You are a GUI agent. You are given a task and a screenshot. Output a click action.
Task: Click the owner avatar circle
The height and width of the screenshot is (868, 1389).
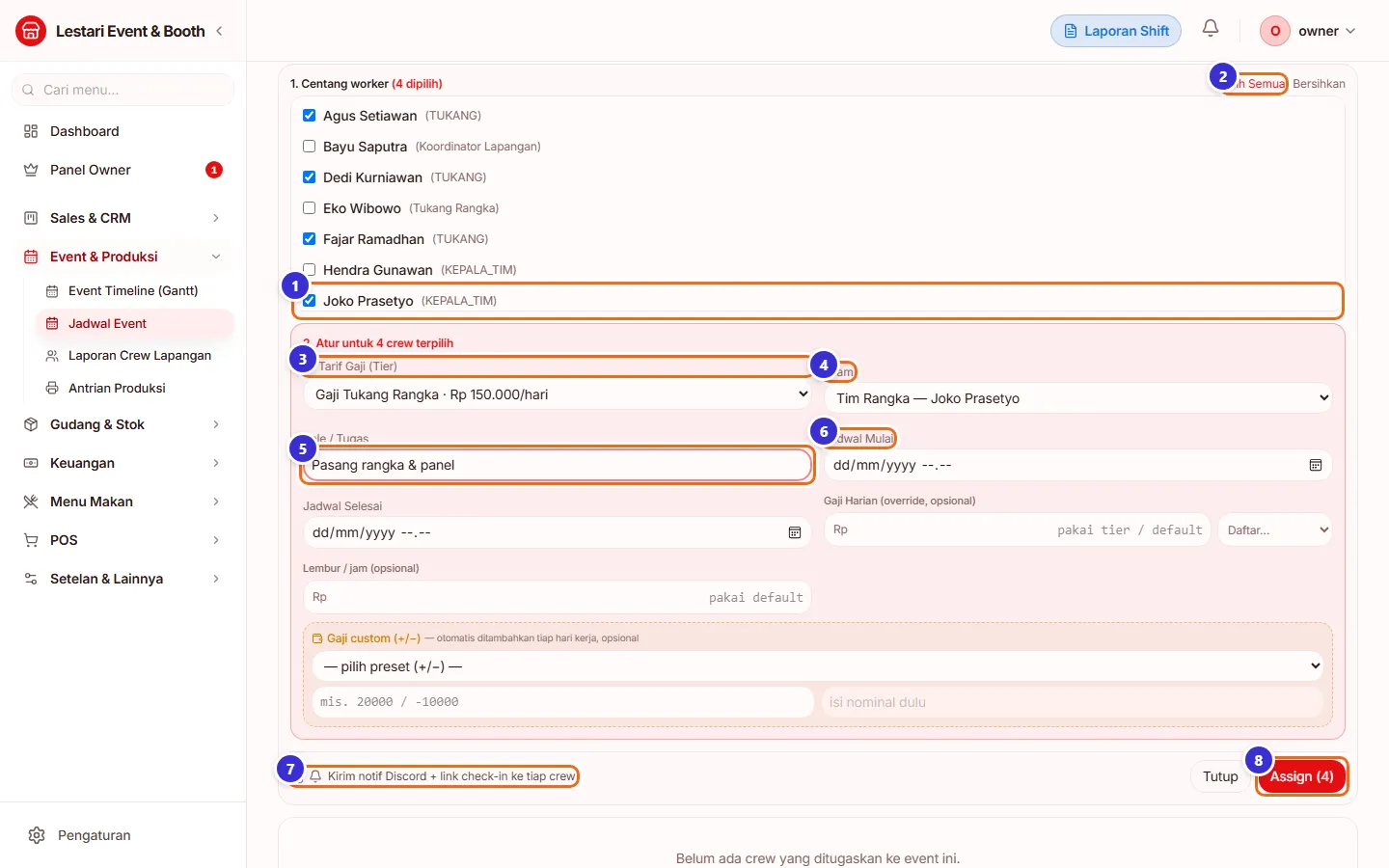(x=1275, y=31)
